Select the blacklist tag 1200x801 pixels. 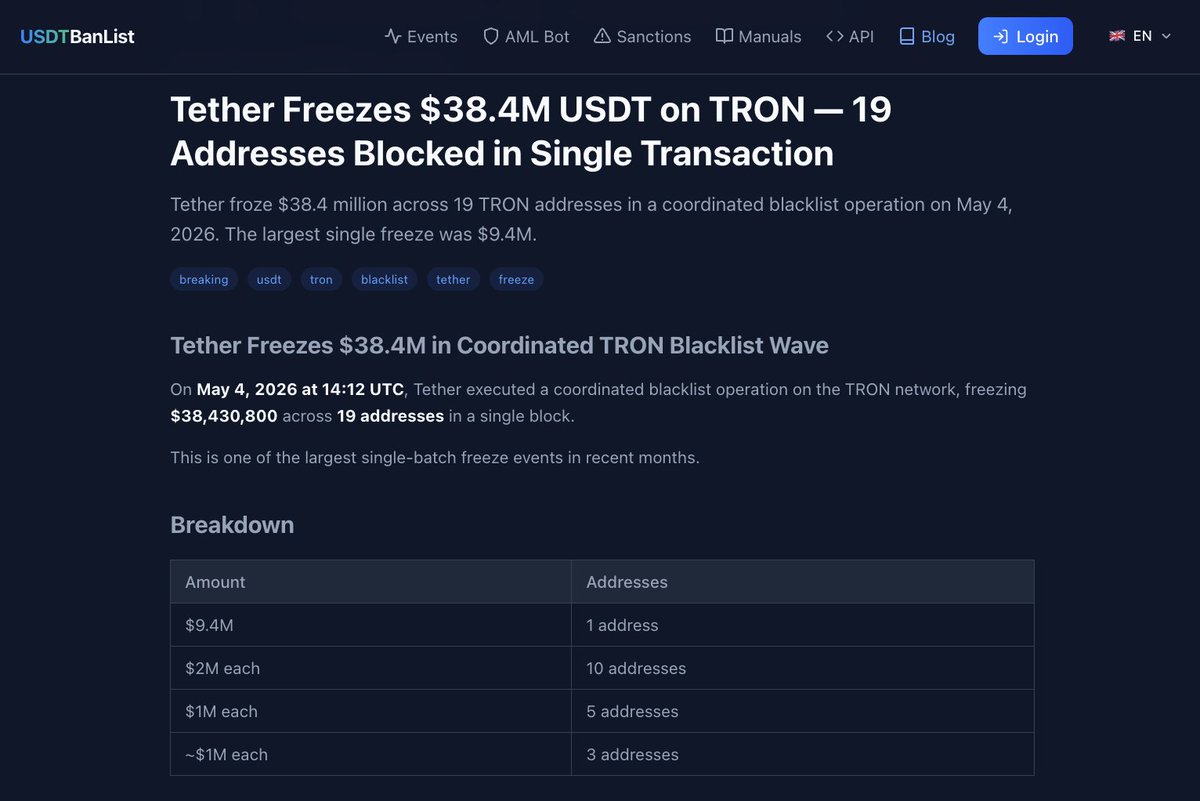pyautogui.click(x=384, y=280)
